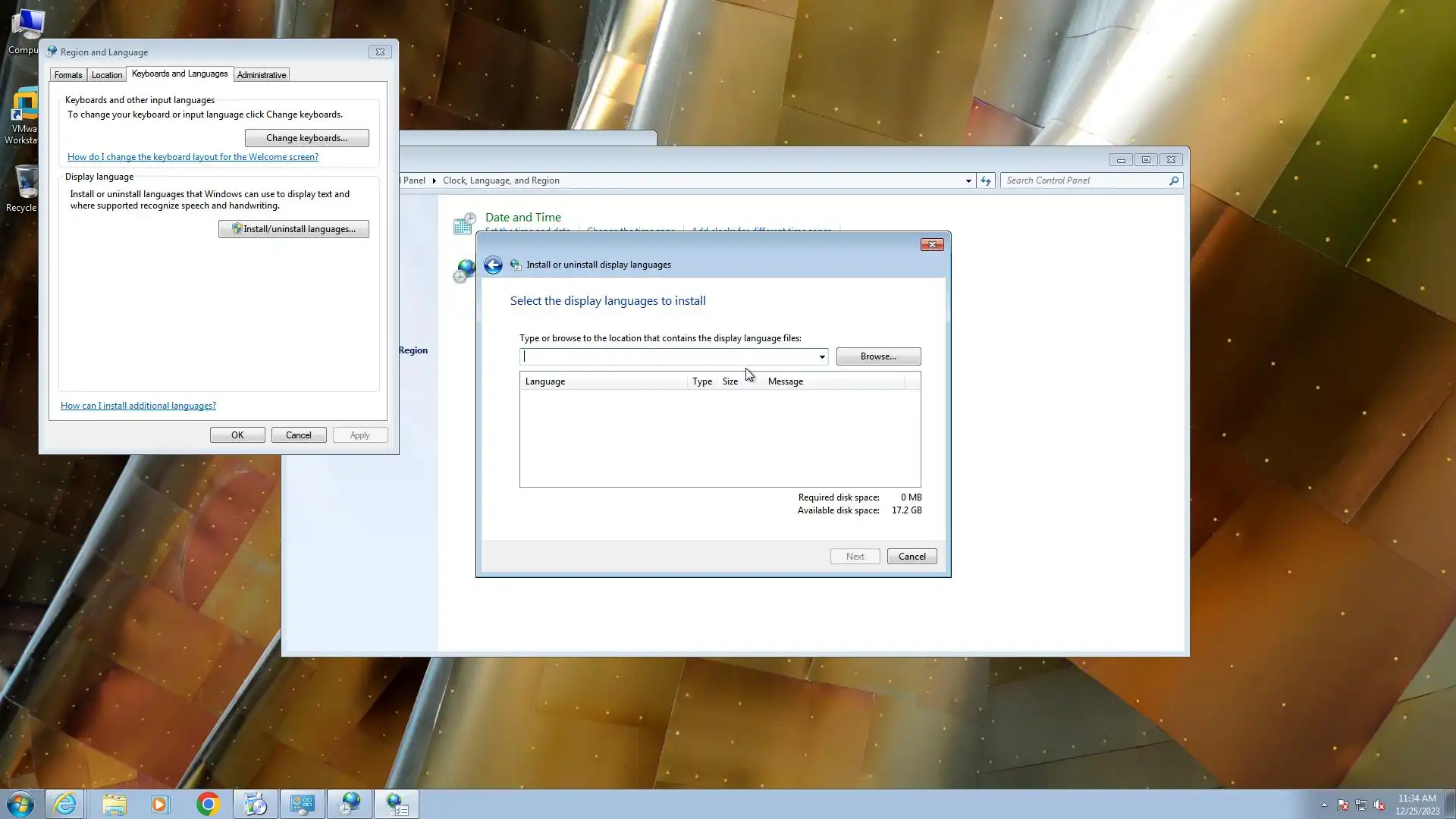Switch to the Formats tab
The width and height of the screenshot is (1456, 819).
click(68, 75)
